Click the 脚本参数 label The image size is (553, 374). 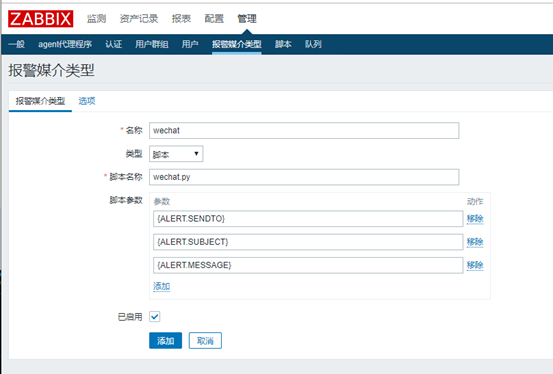pyautogui.click(x=126, y=200)
